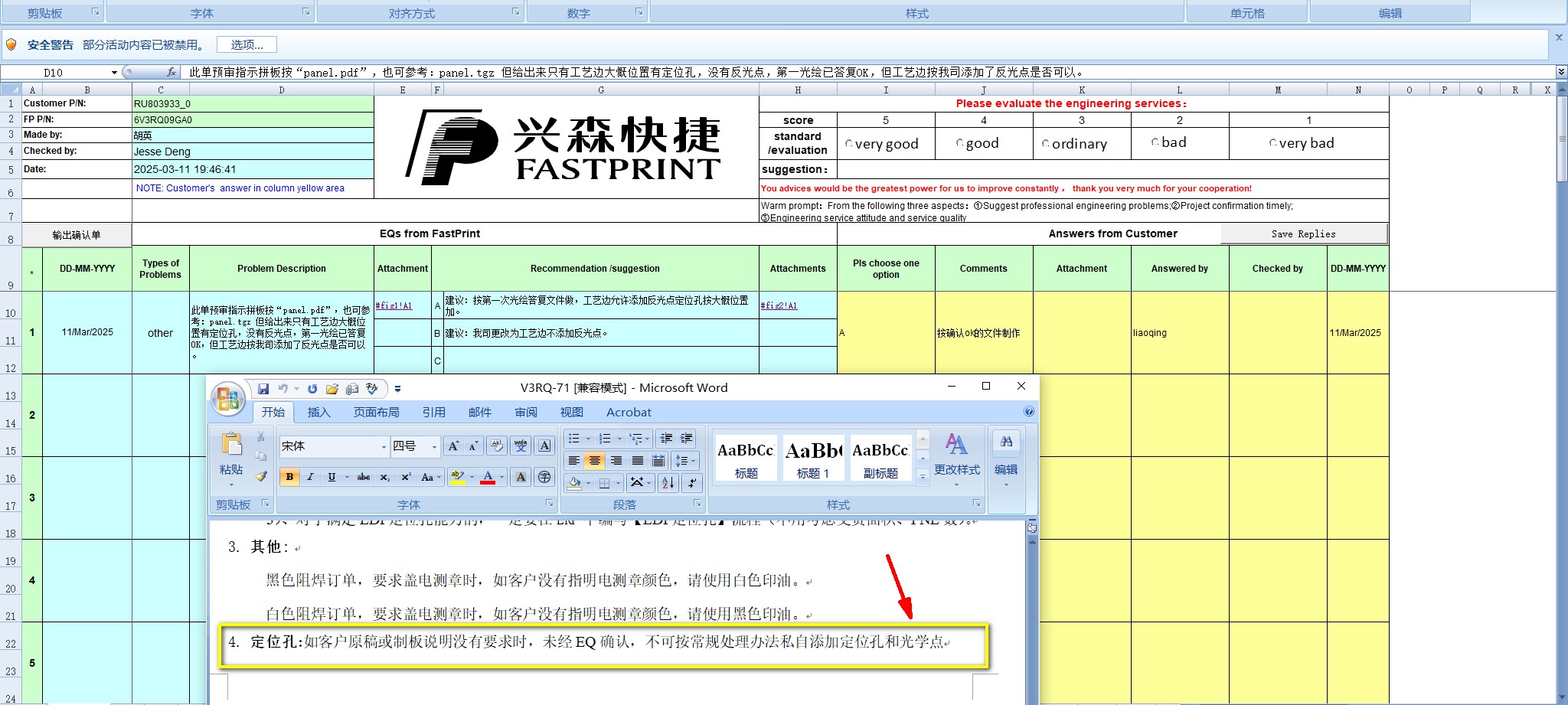This screenshot has height=705, width=1568.
Task: Switch to 插入 tab in Word
Action: 318,413
